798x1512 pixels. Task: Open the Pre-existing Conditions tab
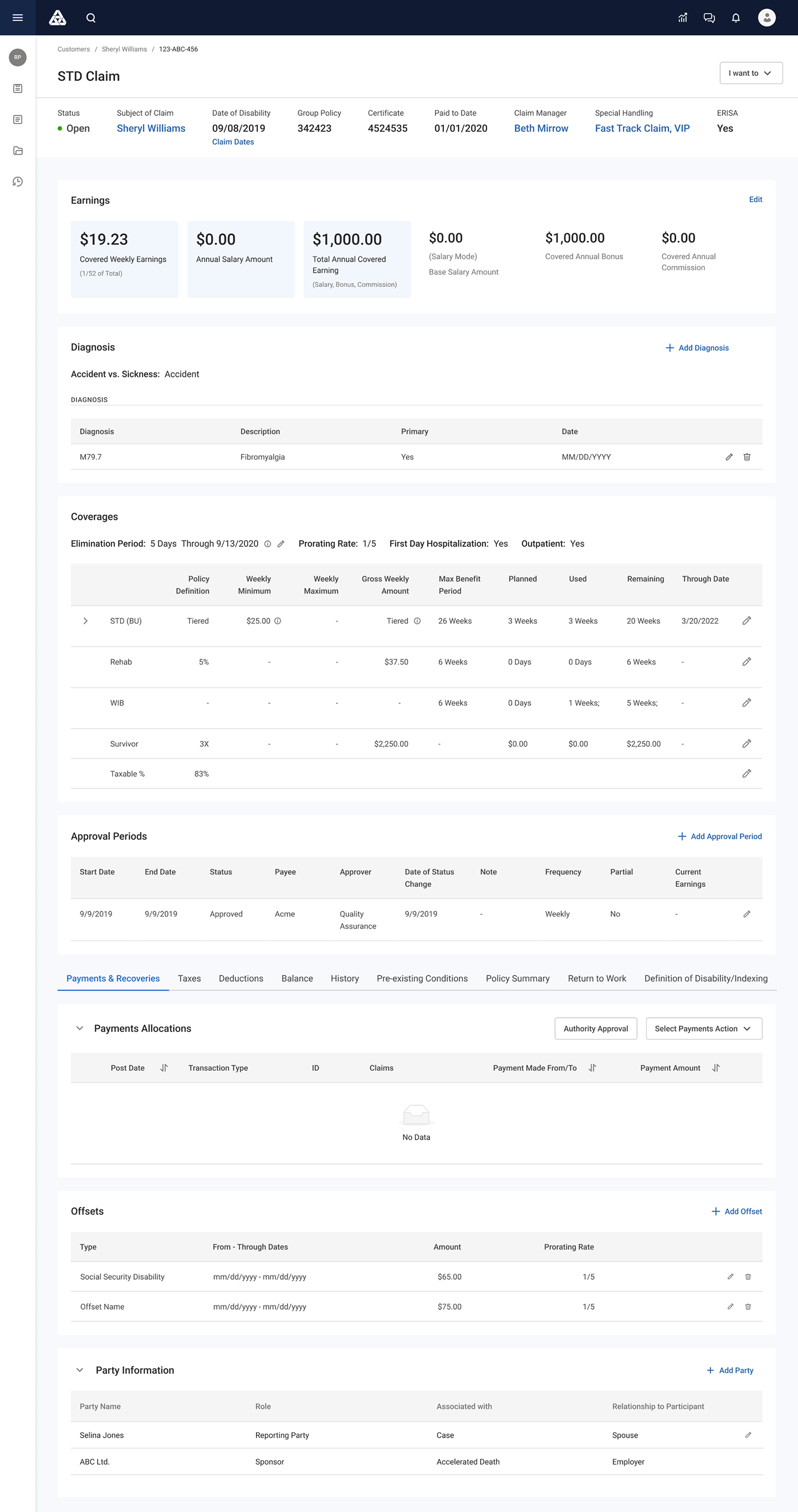click(422, 978)
